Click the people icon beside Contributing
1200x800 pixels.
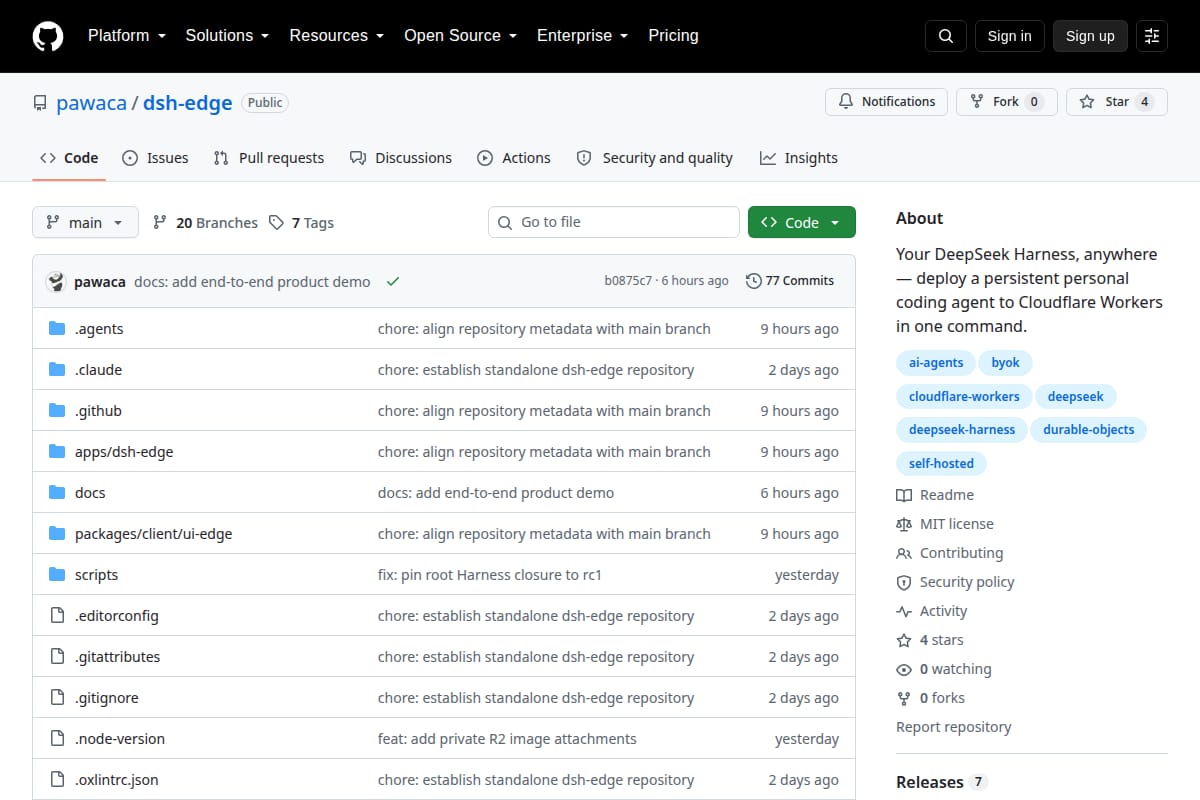click(904, 553)
